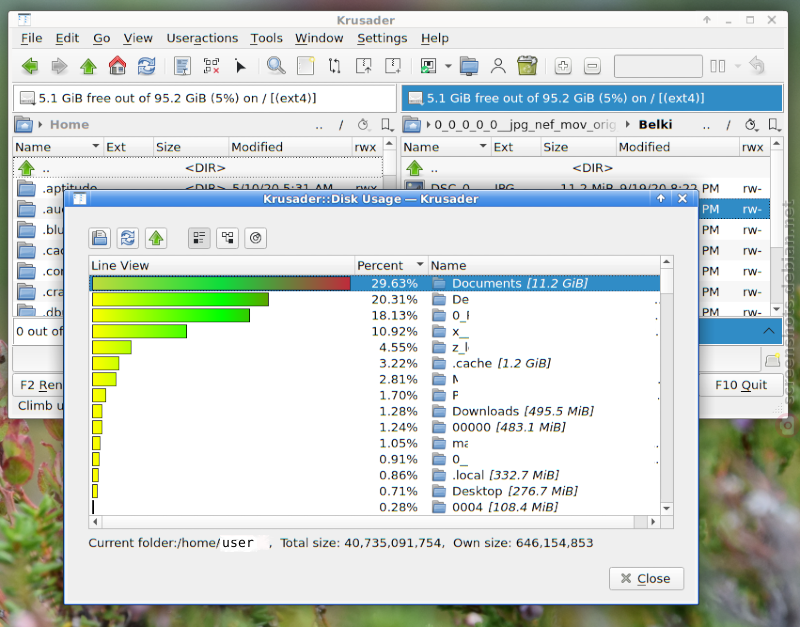Click the 0_0_0_0_0__jpg_nef_mov_orig breadcrumb

coord(525,124)
